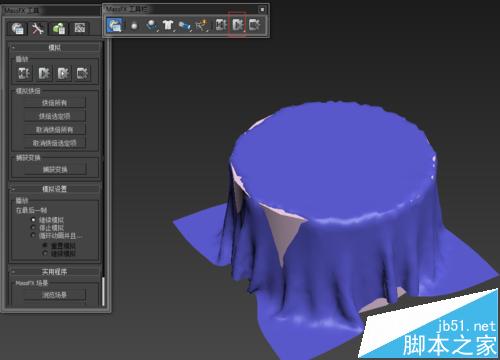Click the 模拟烘焙 group label
500x360 pixels.
[x=28, y=91]
